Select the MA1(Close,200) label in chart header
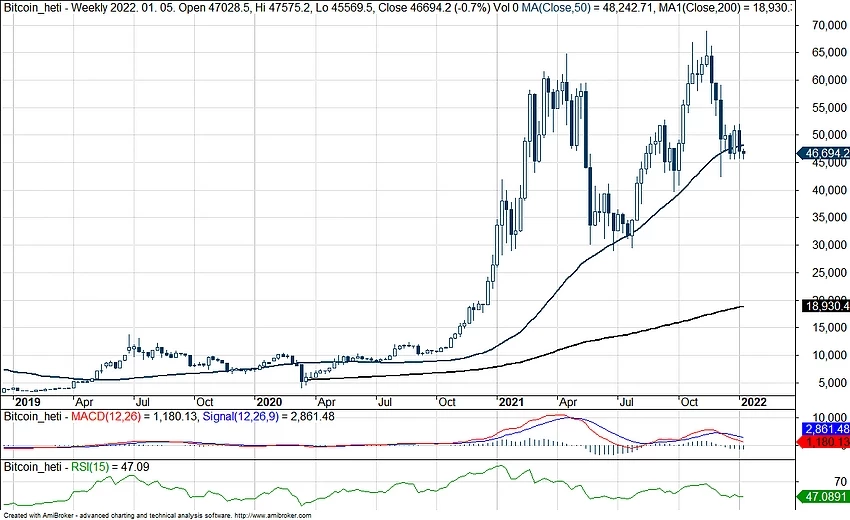850x520 pixels. pyautogui.click(x=771, y=9)
